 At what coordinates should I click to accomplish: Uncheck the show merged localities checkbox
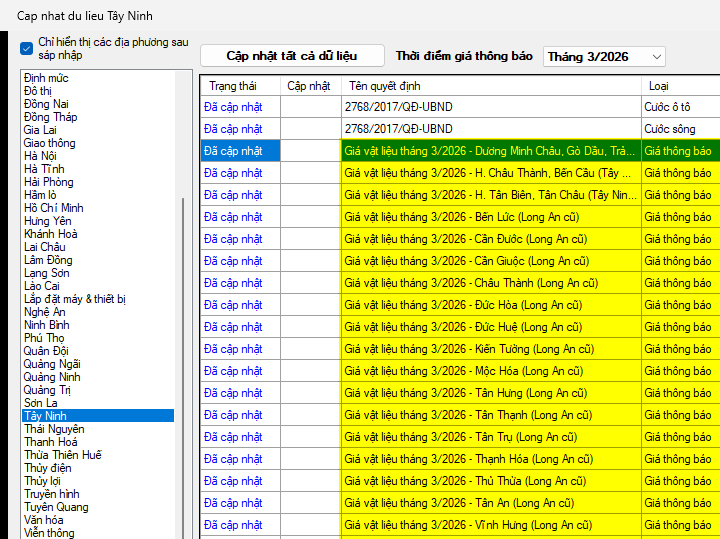tap(27, 48)
